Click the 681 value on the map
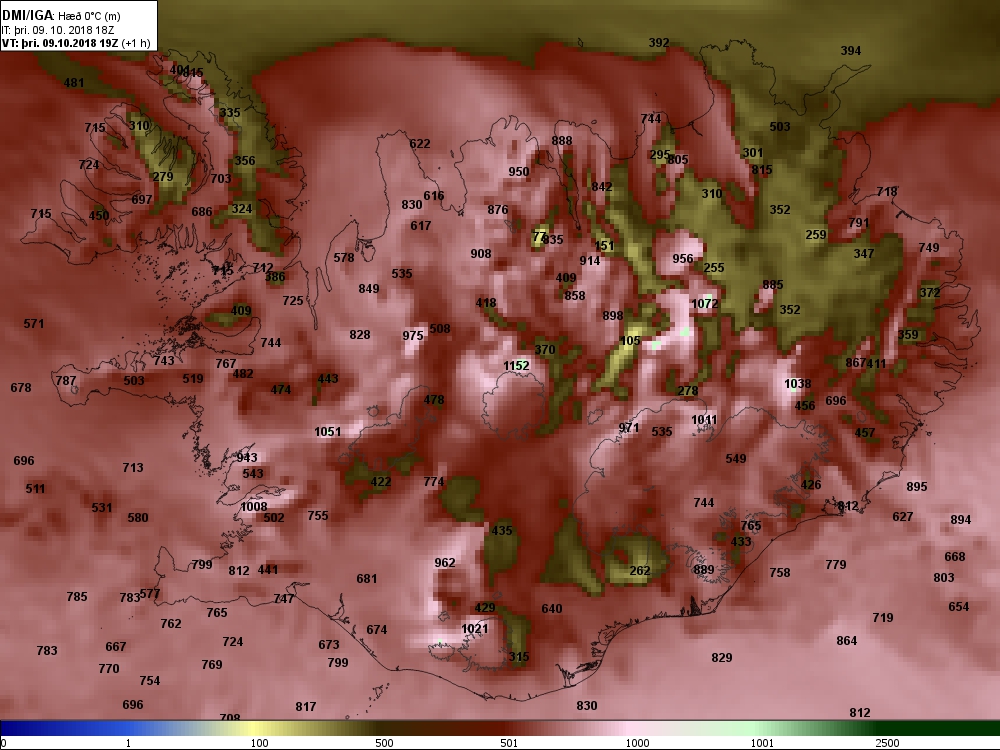 tap(367, 578)
